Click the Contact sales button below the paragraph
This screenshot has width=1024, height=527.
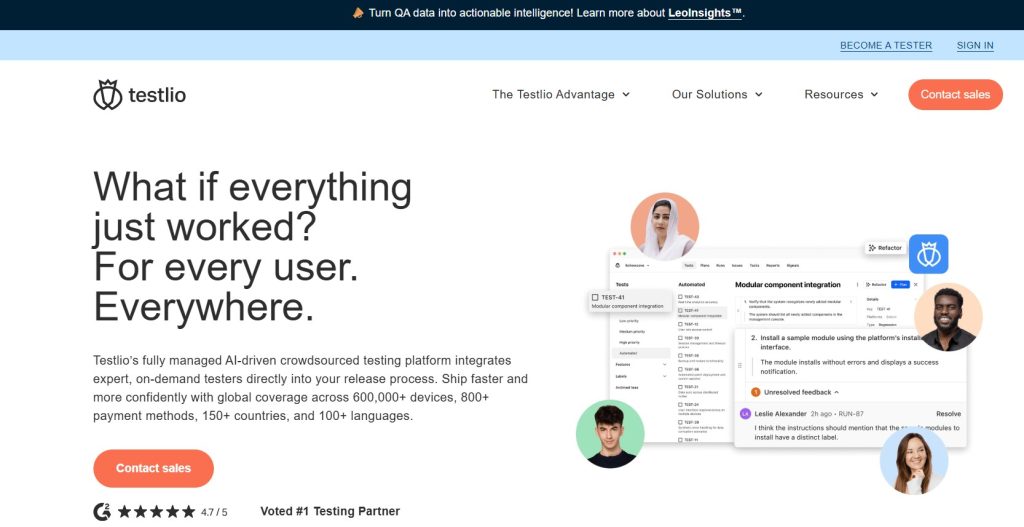coord(153,468)
